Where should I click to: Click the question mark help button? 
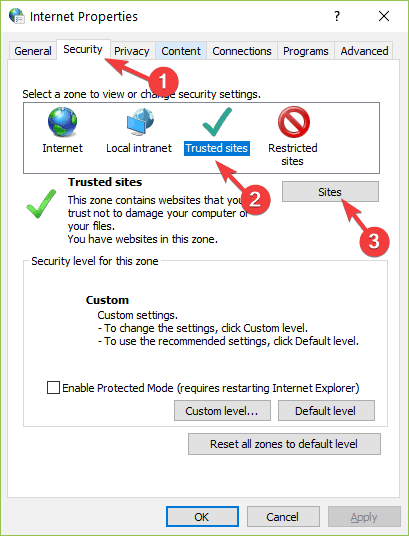(x=337, y=16)
